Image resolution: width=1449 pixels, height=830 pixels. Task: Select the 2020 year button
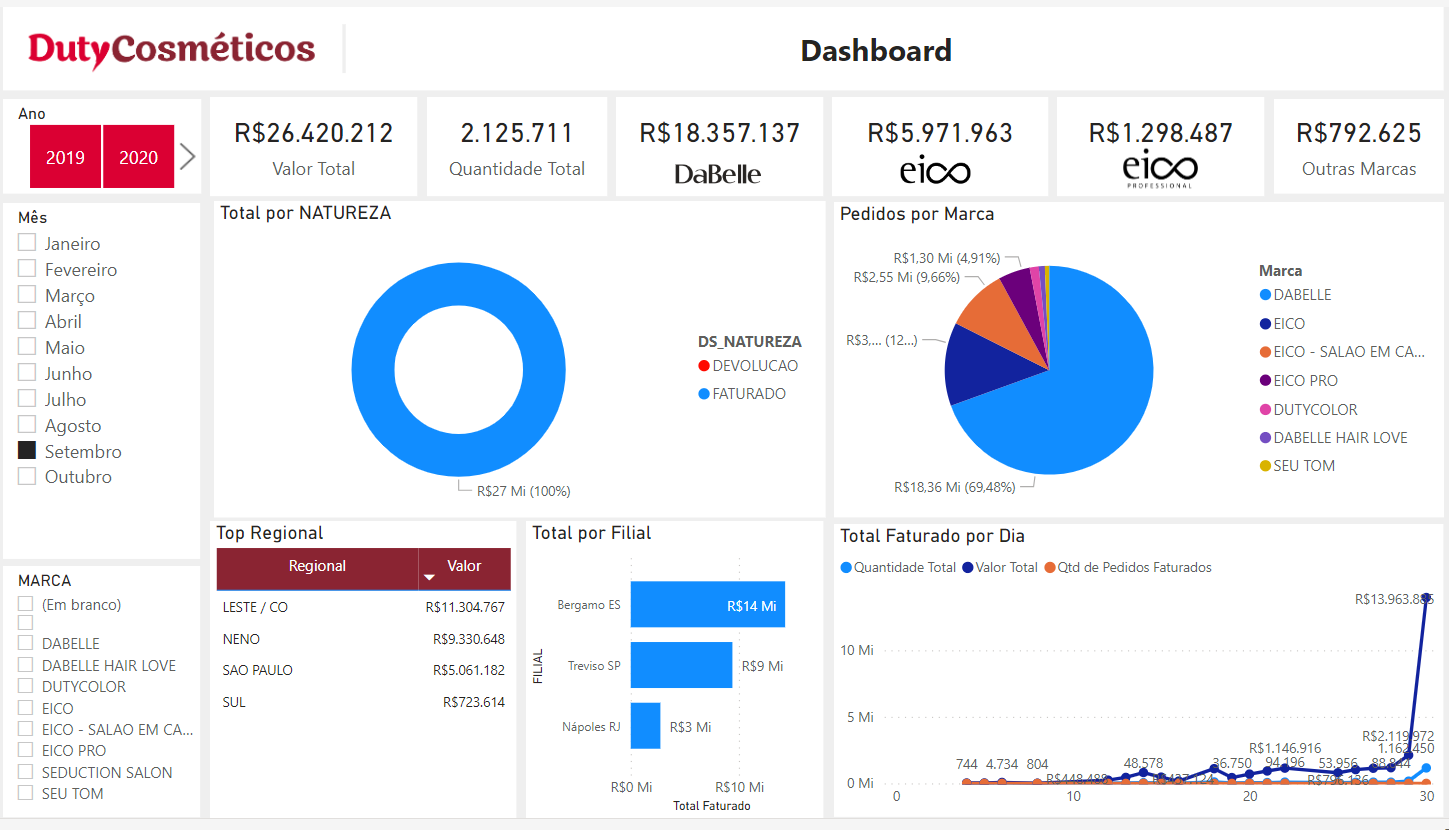click(139, 157)
